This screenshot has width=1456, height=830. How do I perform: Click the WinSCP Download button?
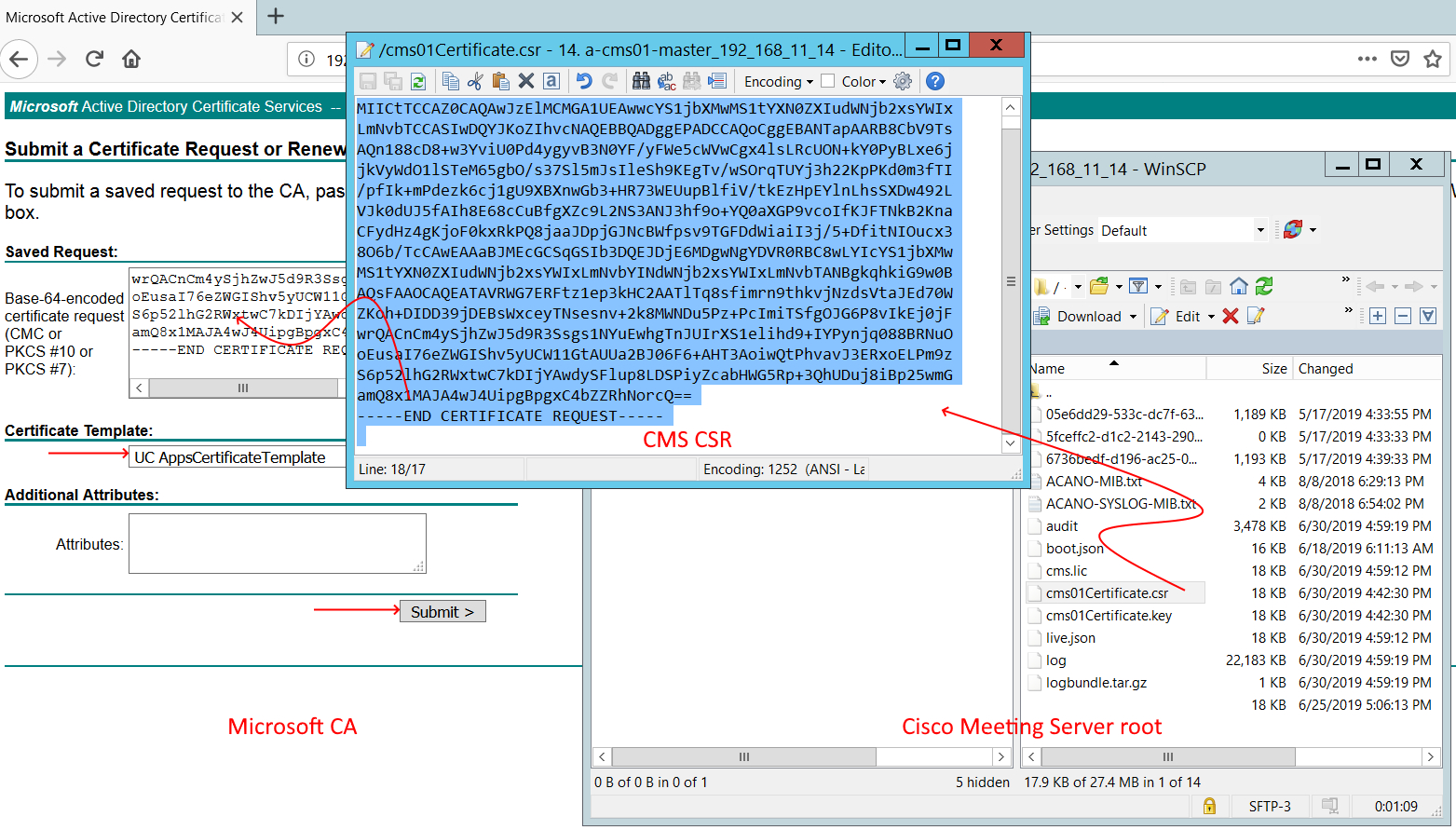1079,317
